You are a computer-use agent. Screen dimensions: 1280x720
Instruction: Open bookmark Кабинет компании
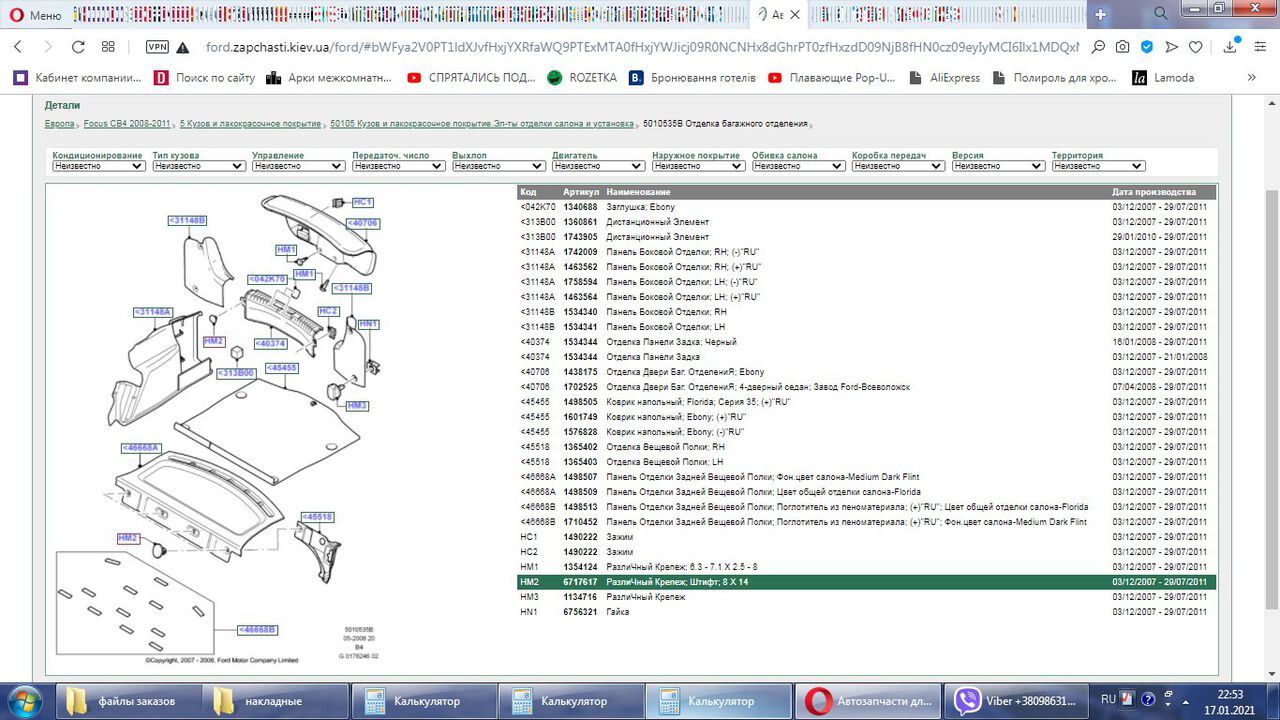77,77
